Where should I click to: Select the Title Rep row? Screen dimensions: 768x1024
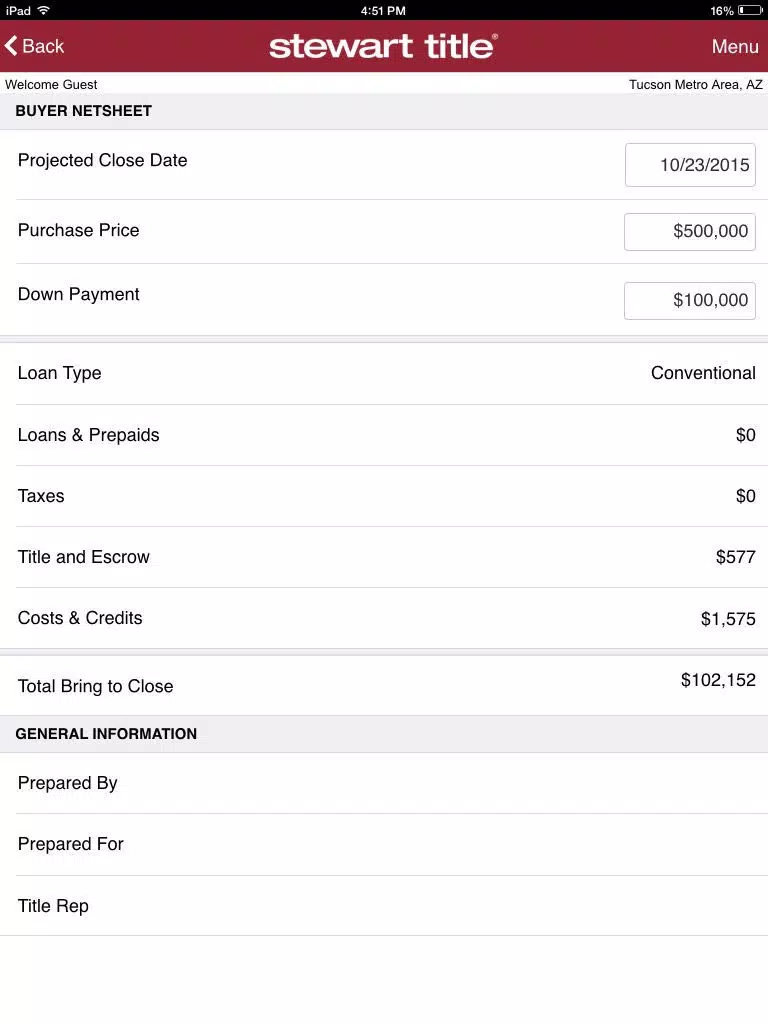tap(384, 906)
